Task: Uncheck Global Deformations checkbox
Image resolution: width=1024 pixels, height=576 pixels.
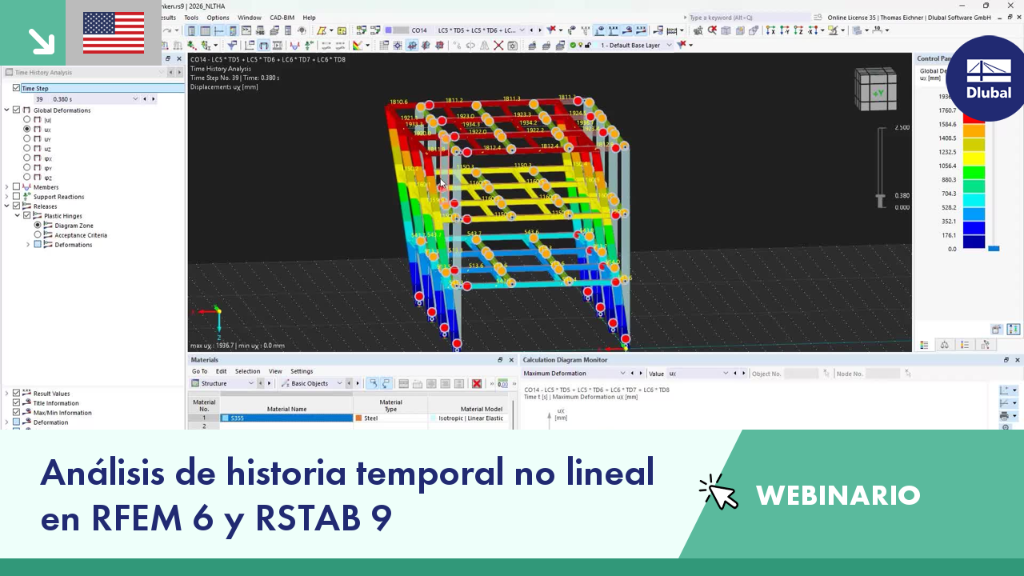Action: coord(16,110)
